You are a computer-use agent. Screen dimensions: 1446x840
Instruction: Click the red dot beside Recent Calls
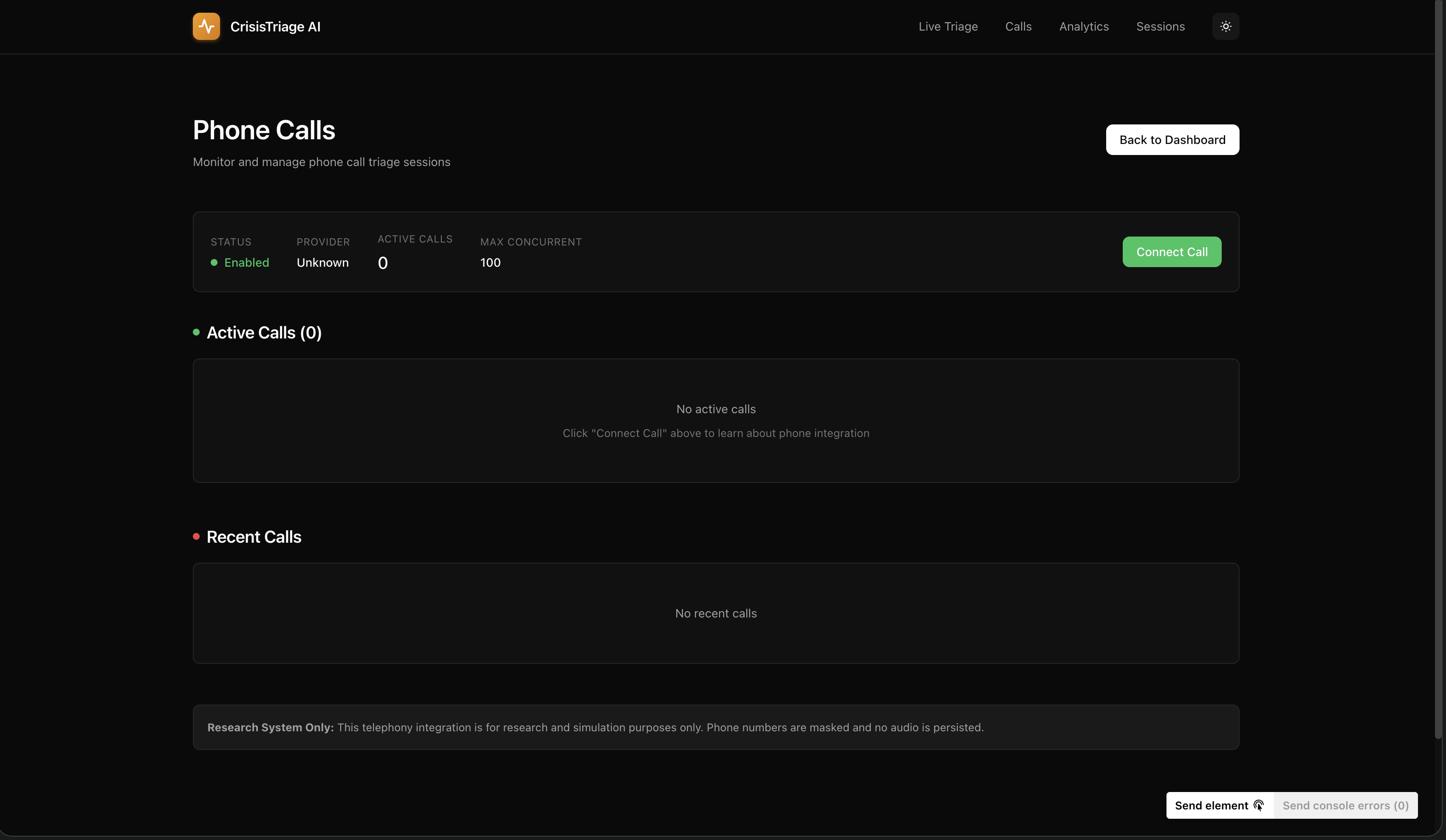(x=196, y=536)
